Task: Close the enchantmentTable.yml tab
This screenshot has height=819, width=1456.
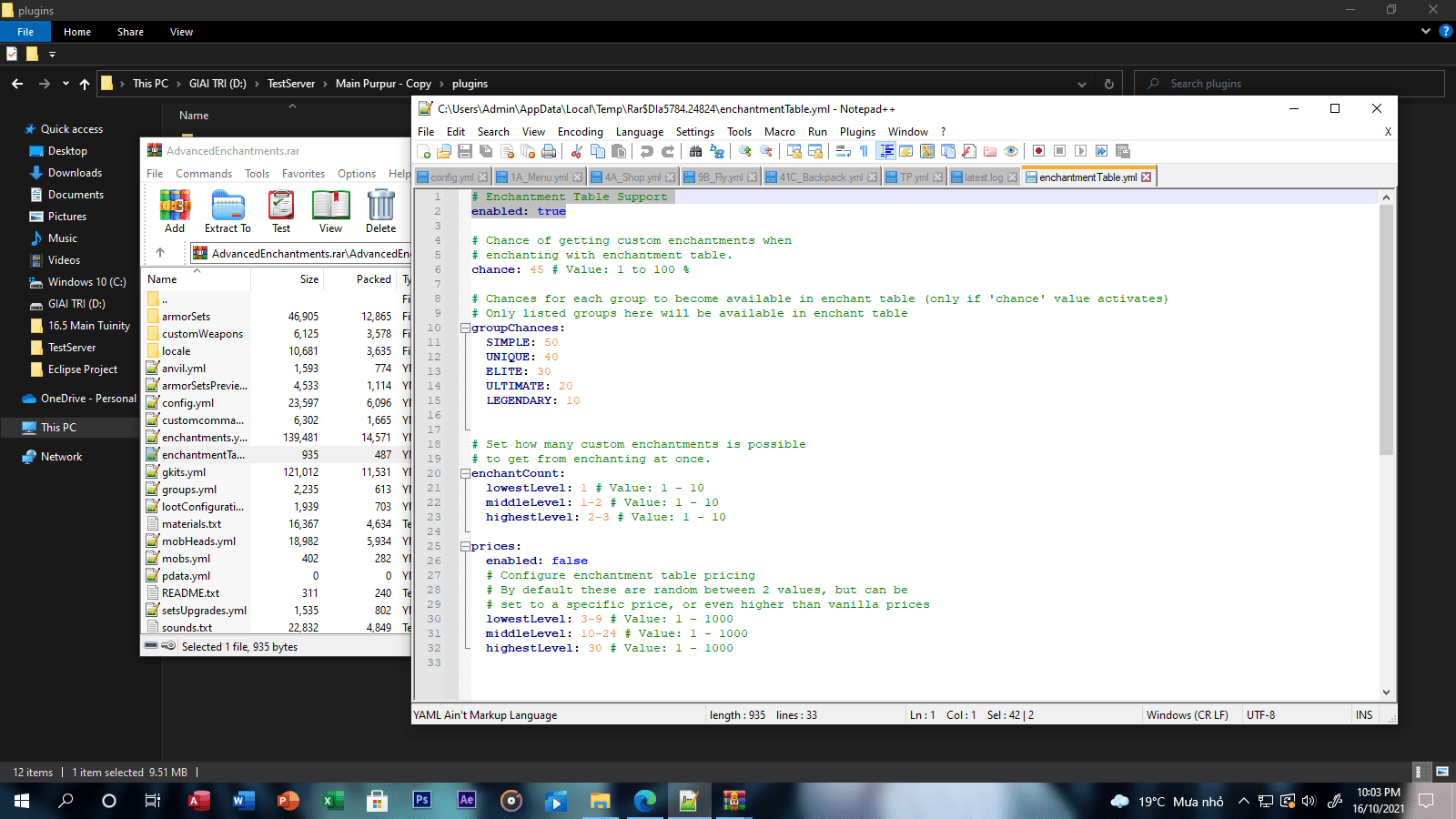Action: (1147, 177)
